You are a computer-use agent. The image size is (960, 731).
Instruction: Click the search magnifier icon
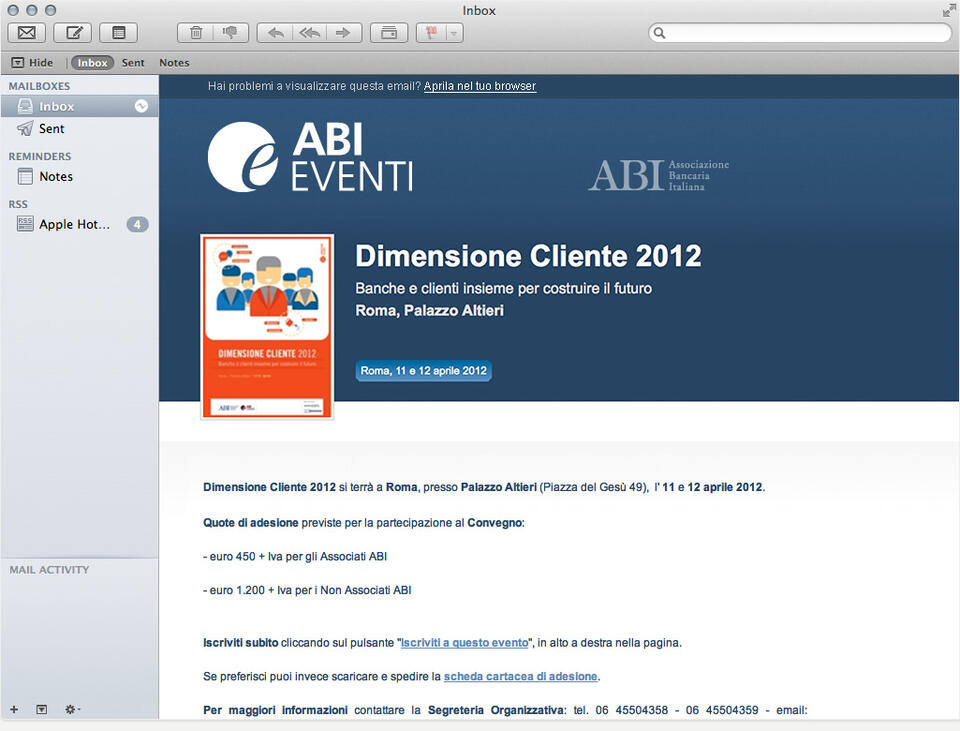[659, 32]
